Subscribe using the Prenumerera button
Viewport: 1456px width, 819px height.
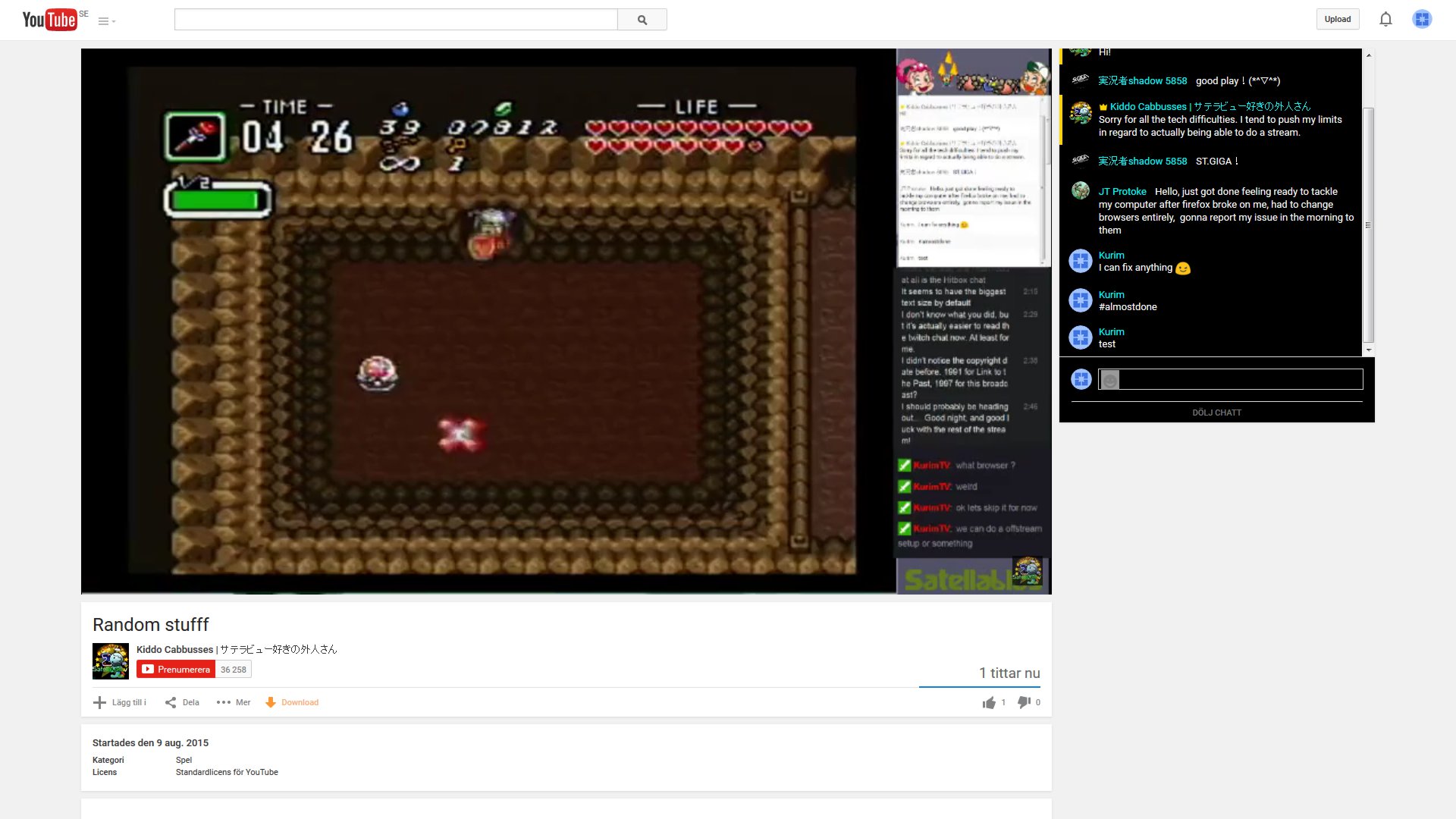[x=176, y=670]
